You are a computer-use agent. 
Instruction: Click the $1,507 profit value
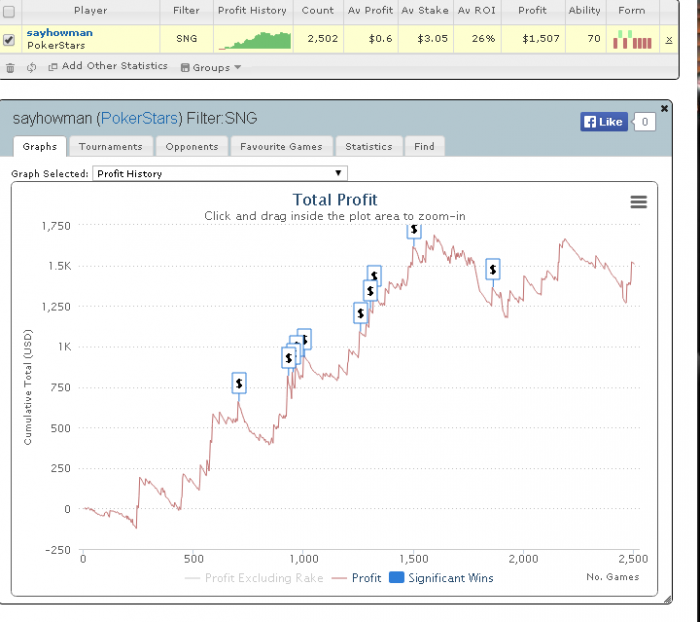point(541,39)
